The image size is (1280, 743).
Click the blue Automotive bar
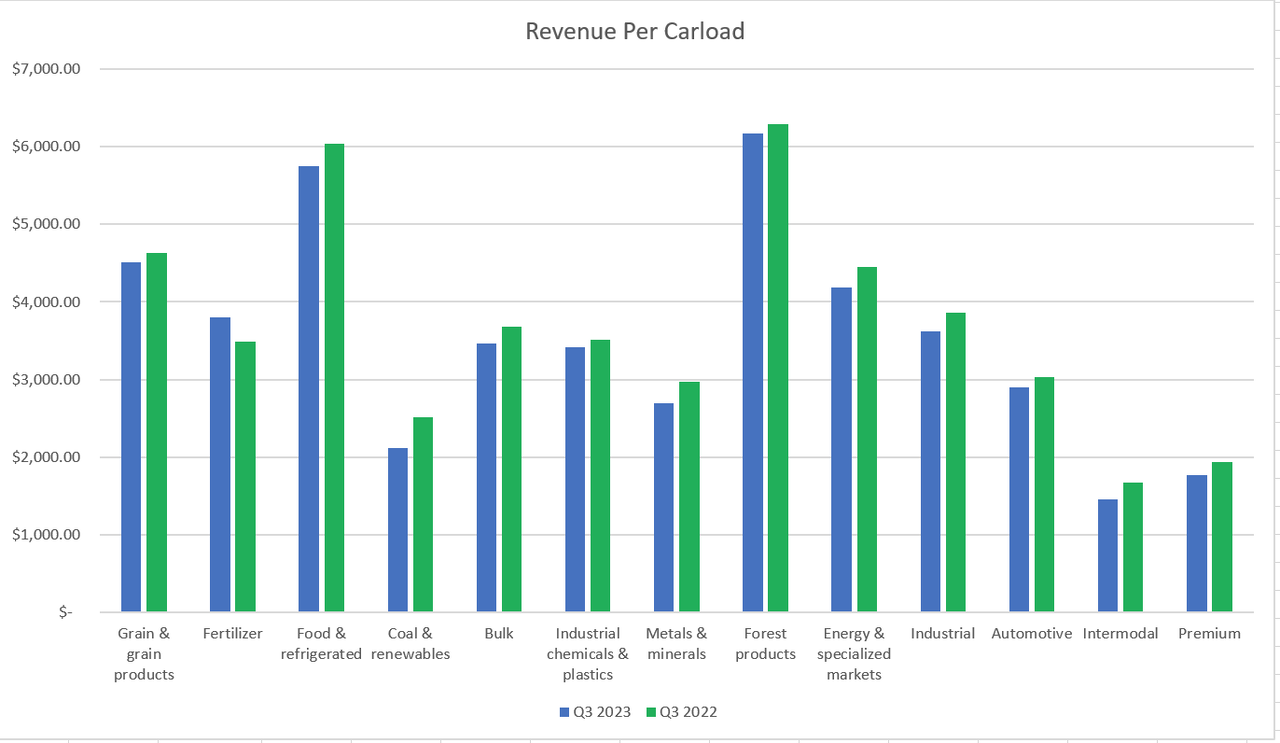1019,499
